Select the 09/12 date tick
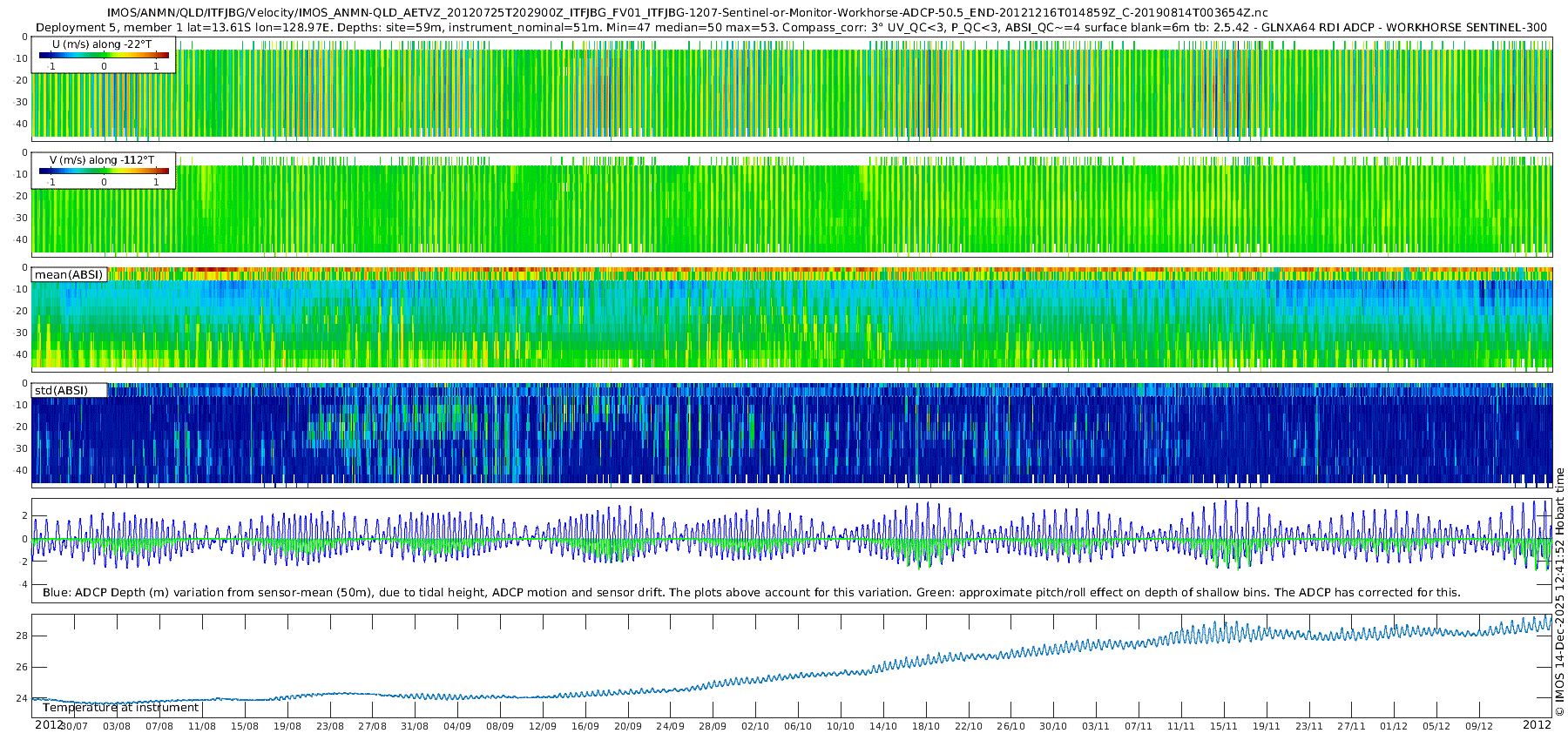The height and width of the screenshot is (740, 1568). [x=1479, y=726]
